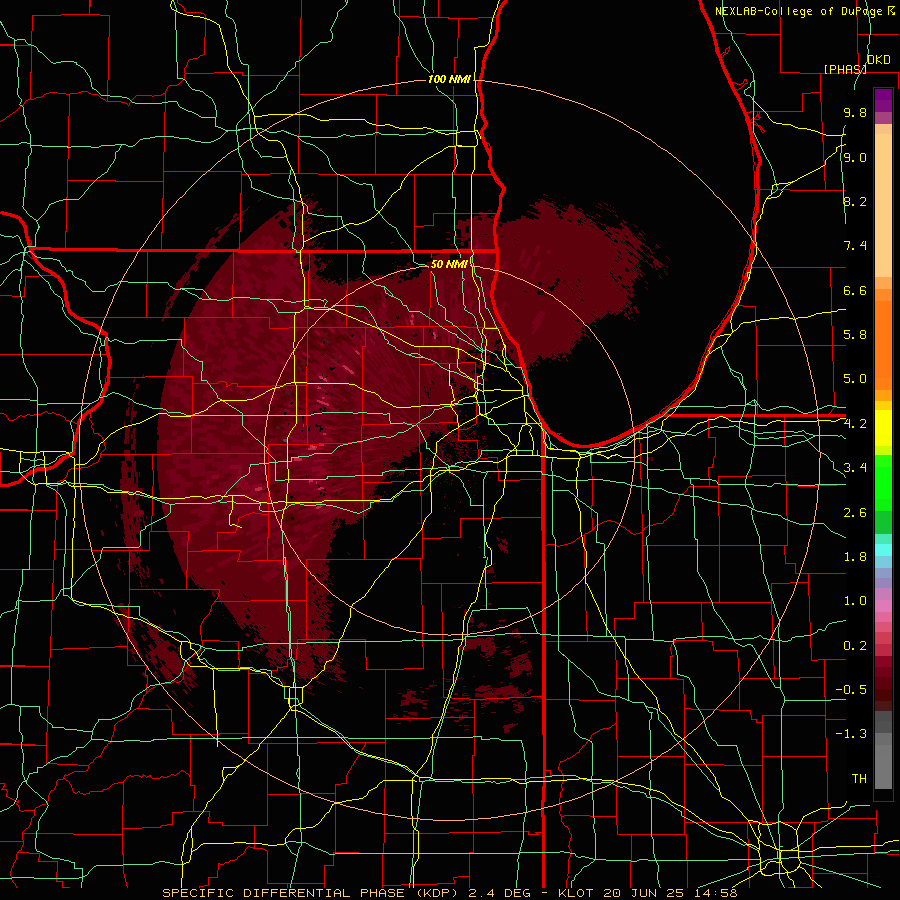Click the 6.6 value on the color scale
This screenshot has height=900, width=900.
(855, 290)
